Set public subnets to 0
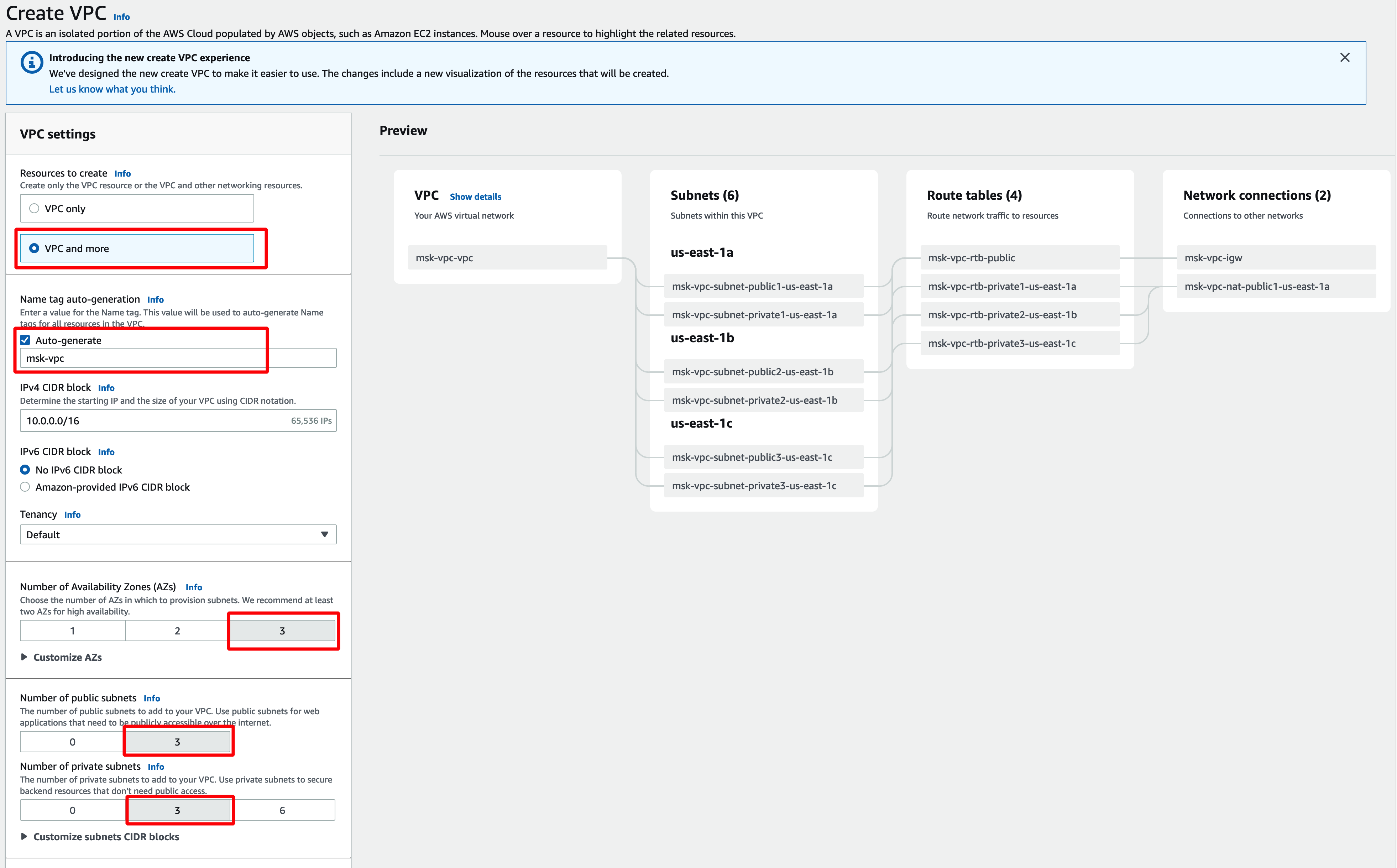This screenshot has height=868, width=1397. coord(72,742)
